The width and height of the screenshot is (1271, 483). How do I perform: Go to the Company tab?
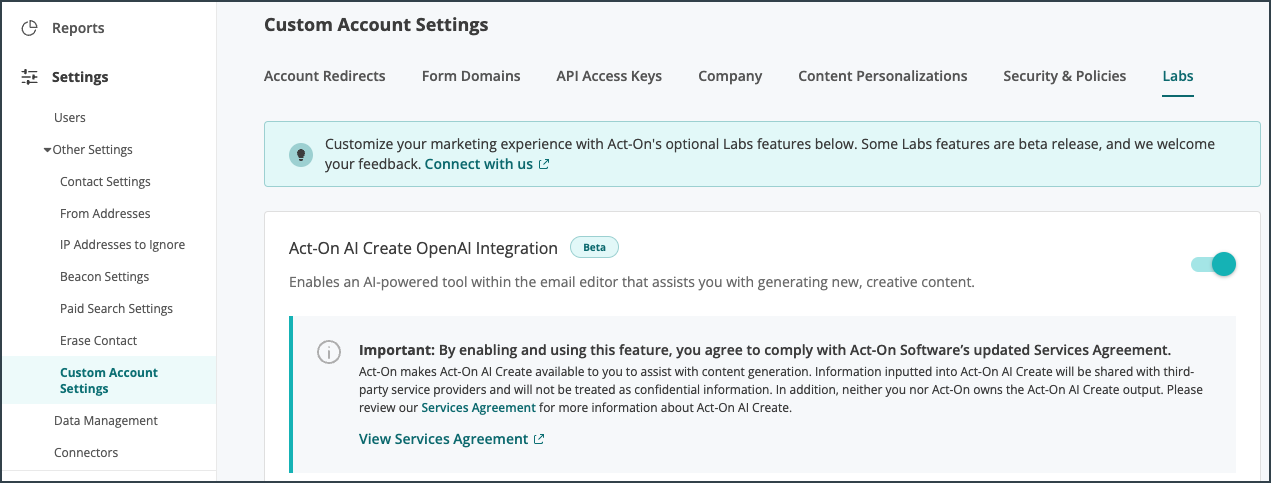730,76
